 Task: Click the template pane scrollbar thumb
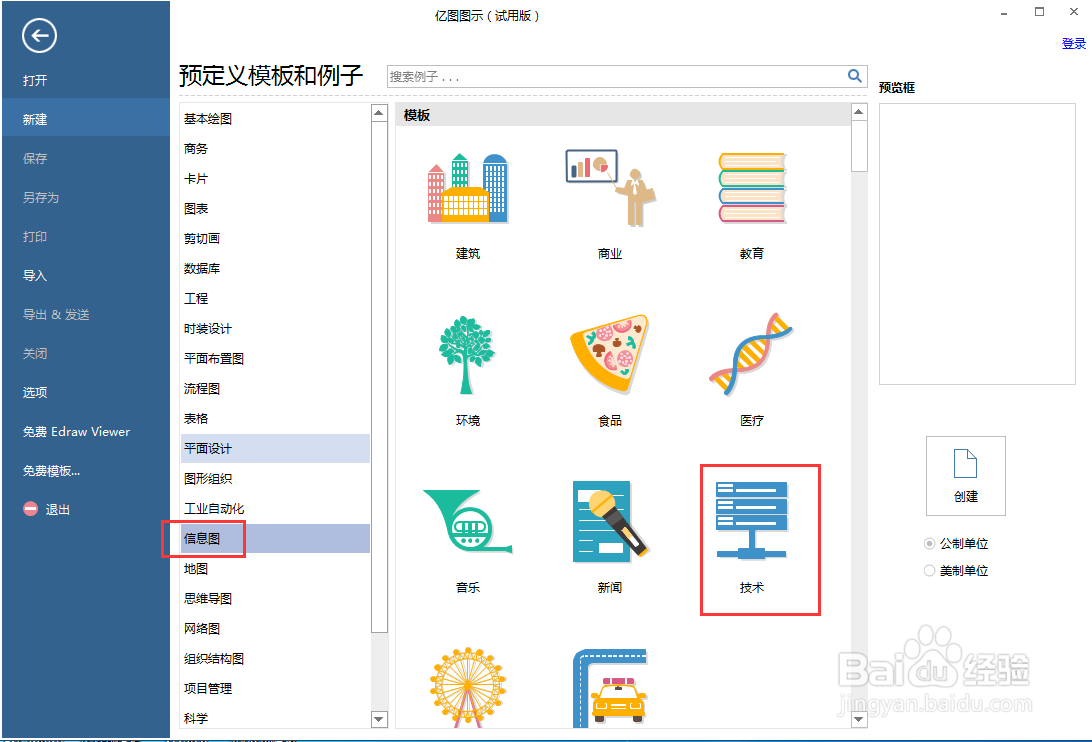pyautogui.click(x=859, y=146)
